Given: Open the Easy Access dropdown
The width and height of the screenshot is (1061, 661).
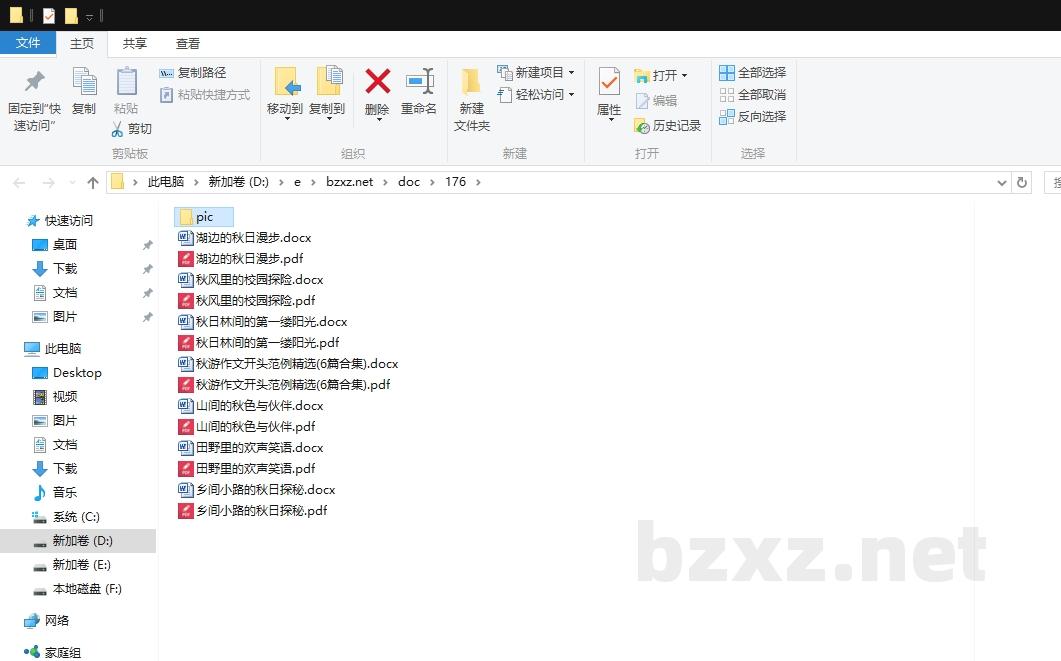Looking at the screenshot, I should [x=571, y=95].
